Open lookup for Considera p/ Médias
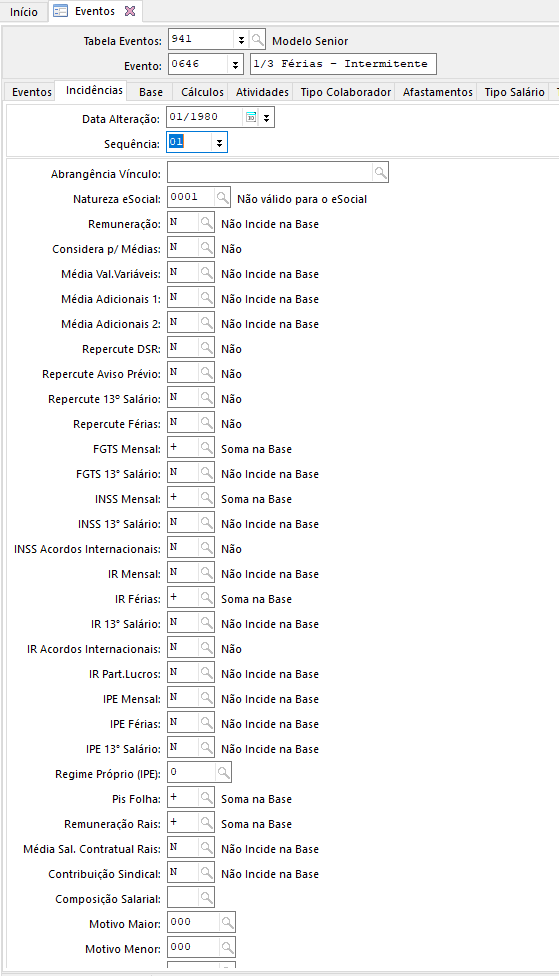559x976 pixels. click(206, 248)
